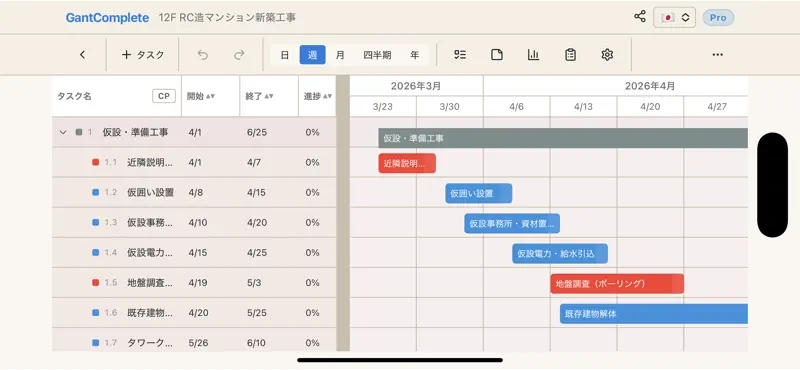Click gray color square of task 1
The height and width of the screenshot is (370, 800).
tap(79, 132)
